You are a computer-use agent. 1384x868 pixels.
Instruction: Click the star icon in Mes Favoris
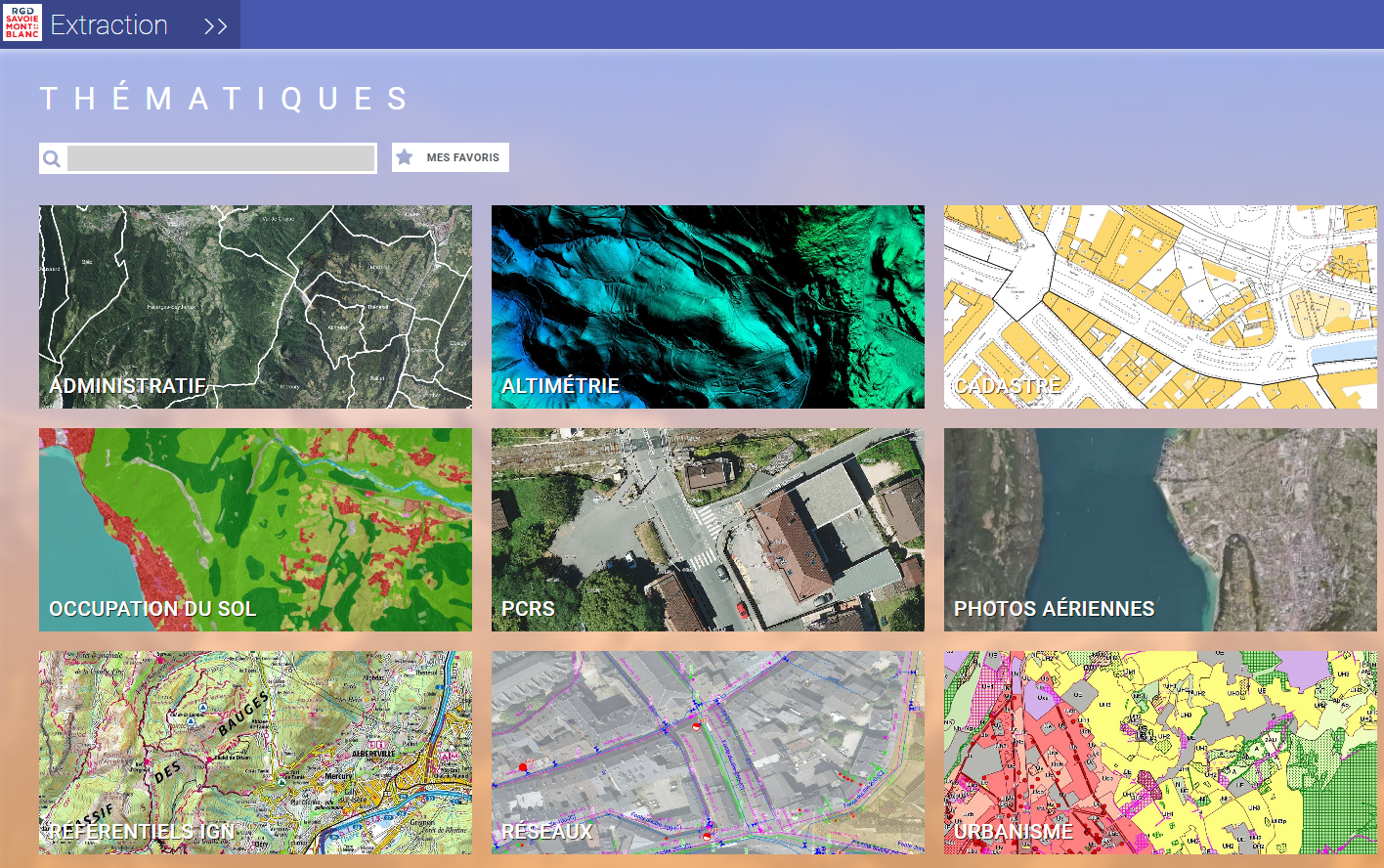point(405,157)
